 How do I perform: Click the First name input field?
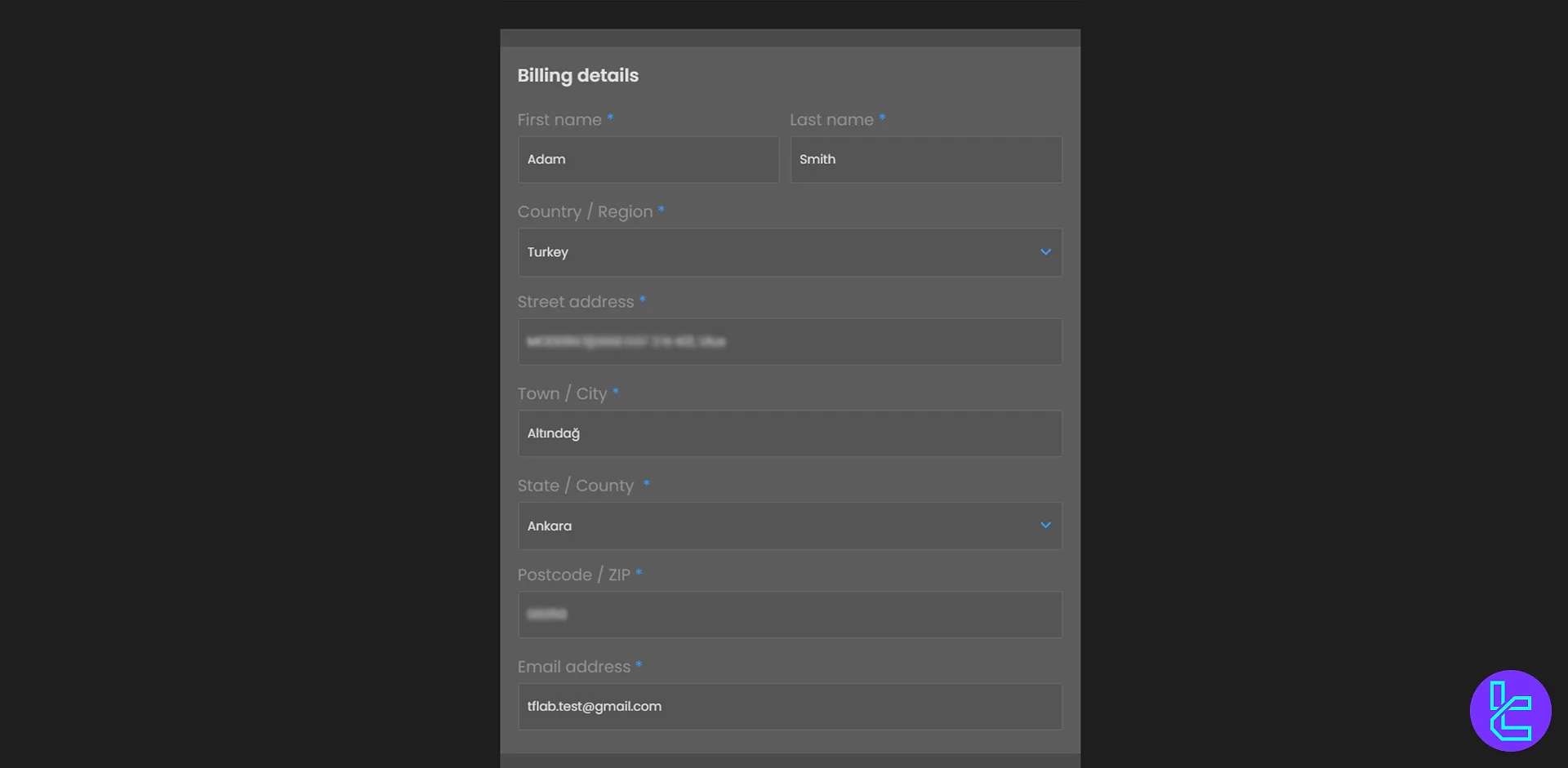648,159
